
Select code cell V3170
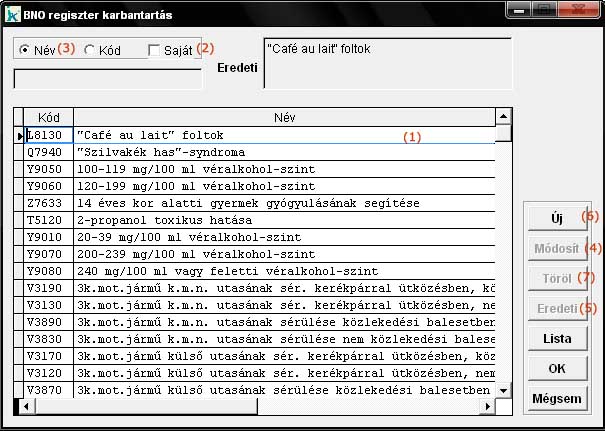(49, 356)
